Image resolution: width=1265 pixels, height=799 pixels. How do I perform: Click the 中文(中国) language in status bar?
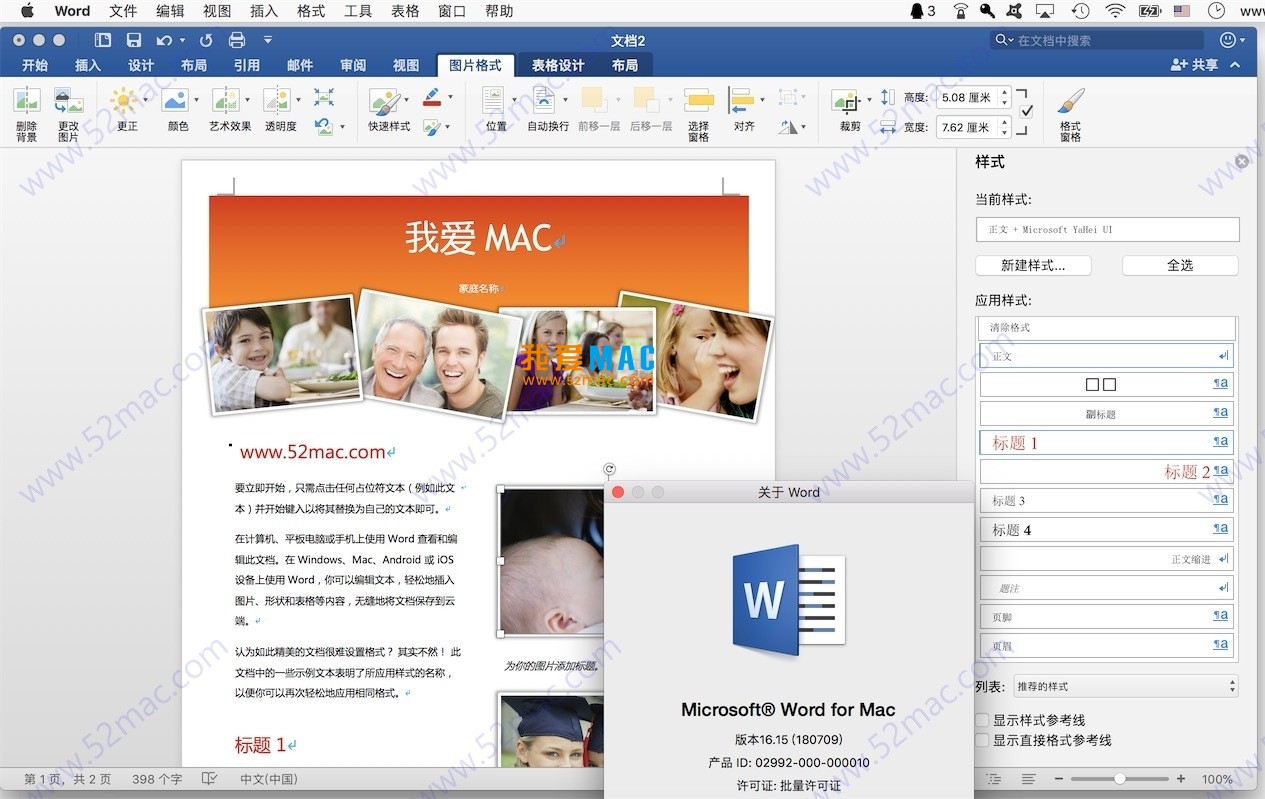[269, 779]
